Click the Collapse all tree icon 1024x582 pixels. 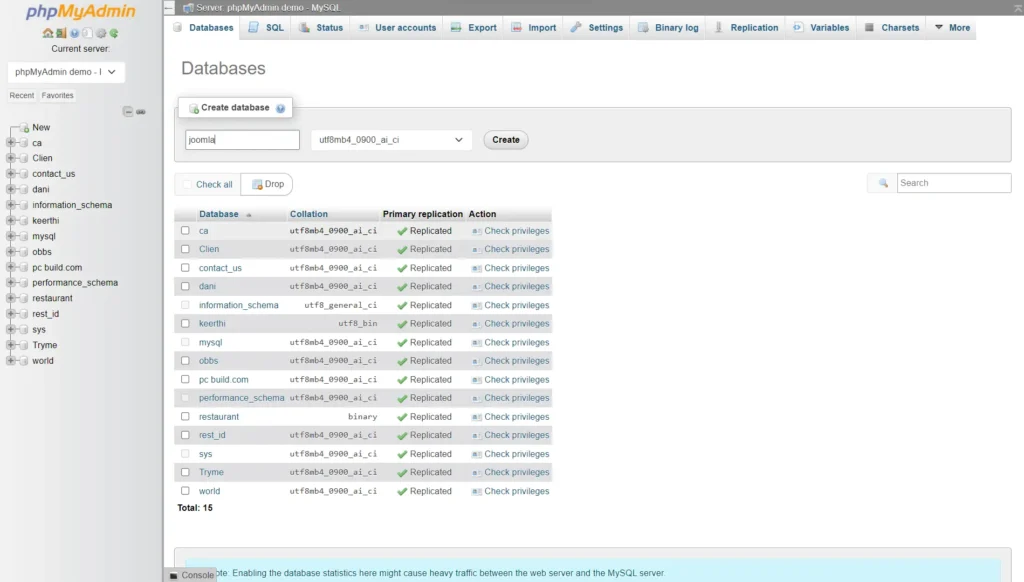128,112
